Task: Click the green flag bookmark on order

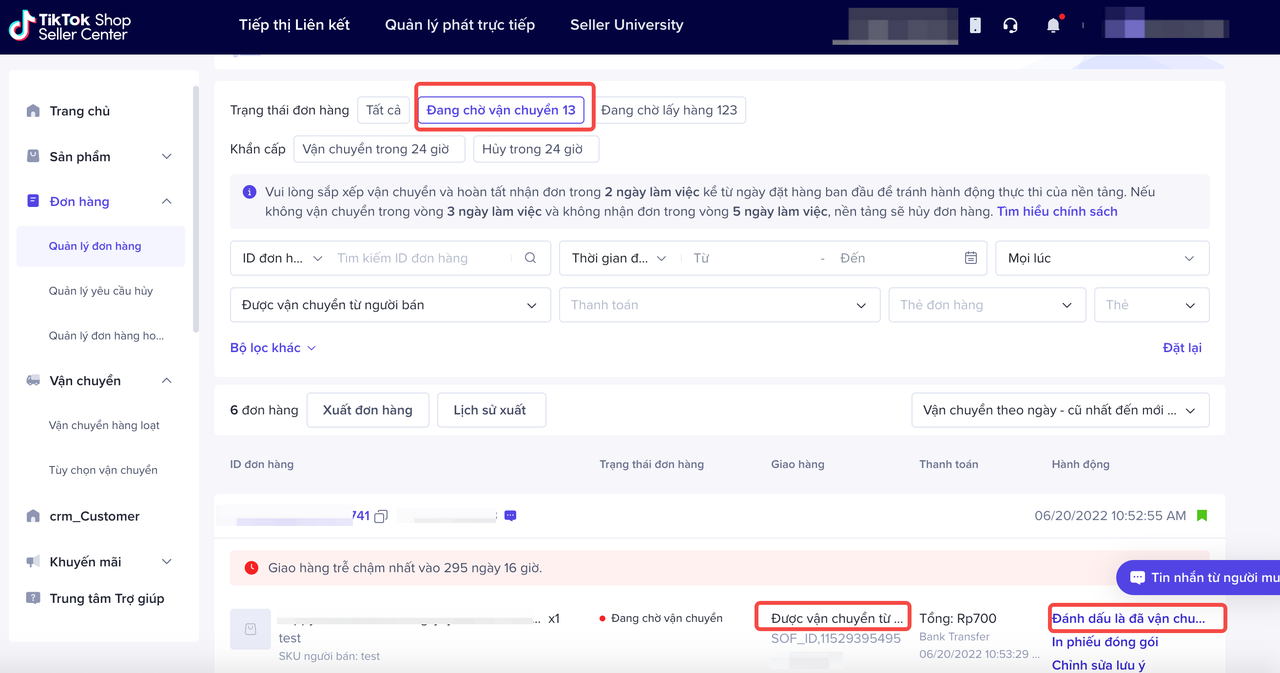Action: 1202,516
